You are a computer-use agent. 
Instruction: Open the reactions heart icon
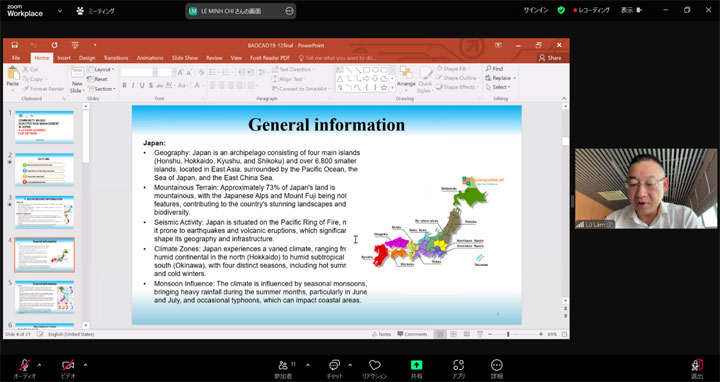375,365
